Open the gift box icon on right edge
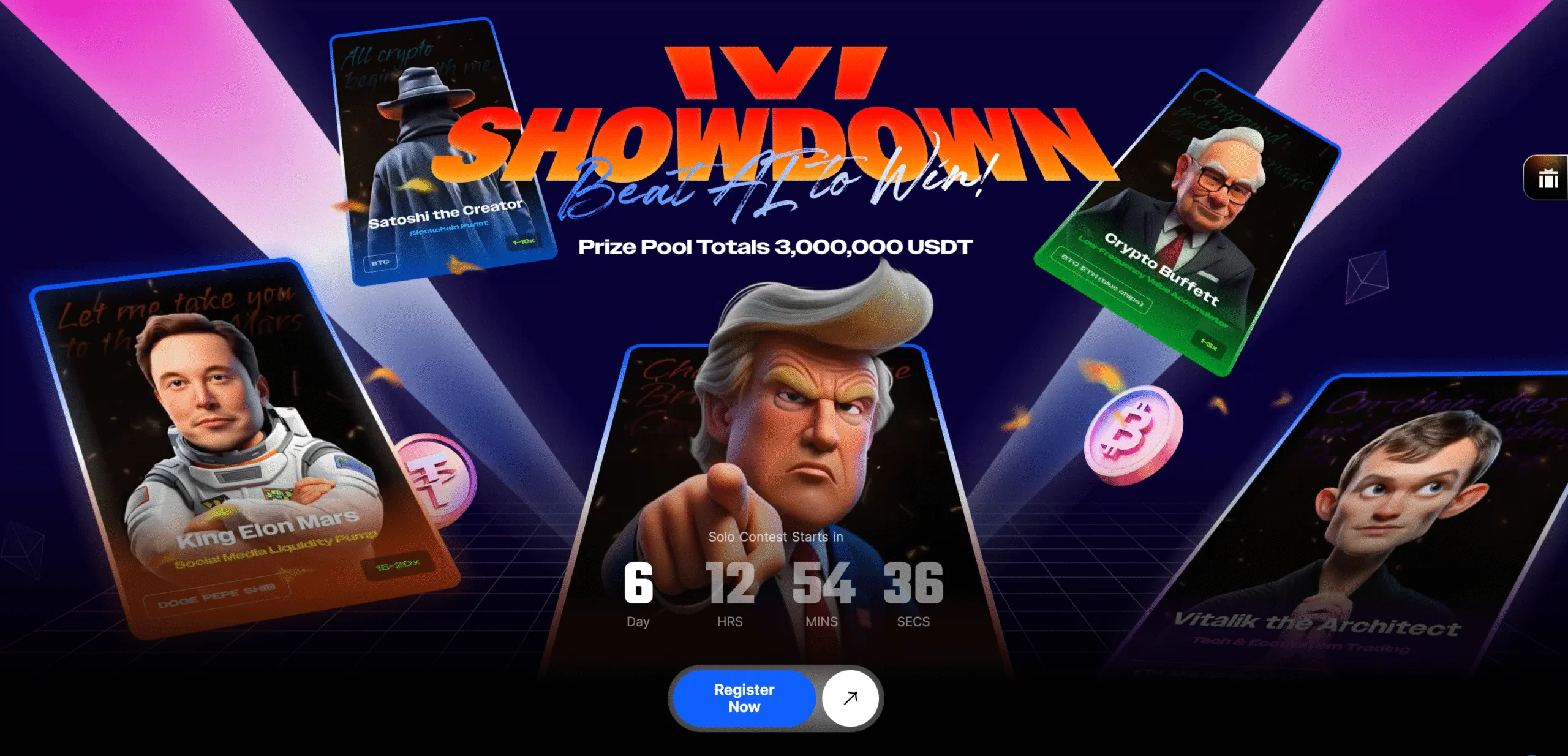1568x756 pixels. click(1548, 178)
